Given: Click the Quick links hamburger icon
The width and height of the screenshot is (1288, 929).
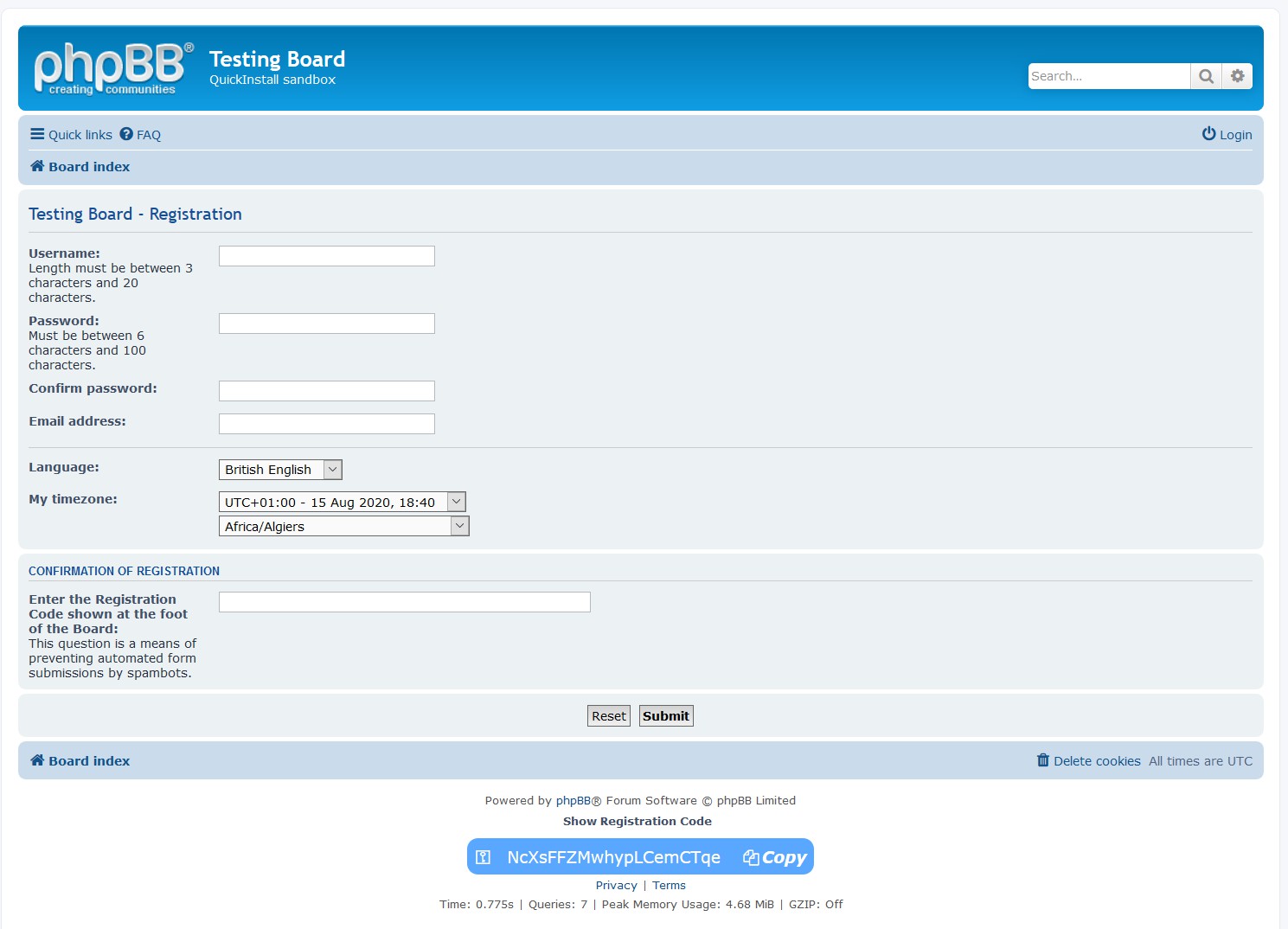Looking at the screenshot, I should pos(37,134).
